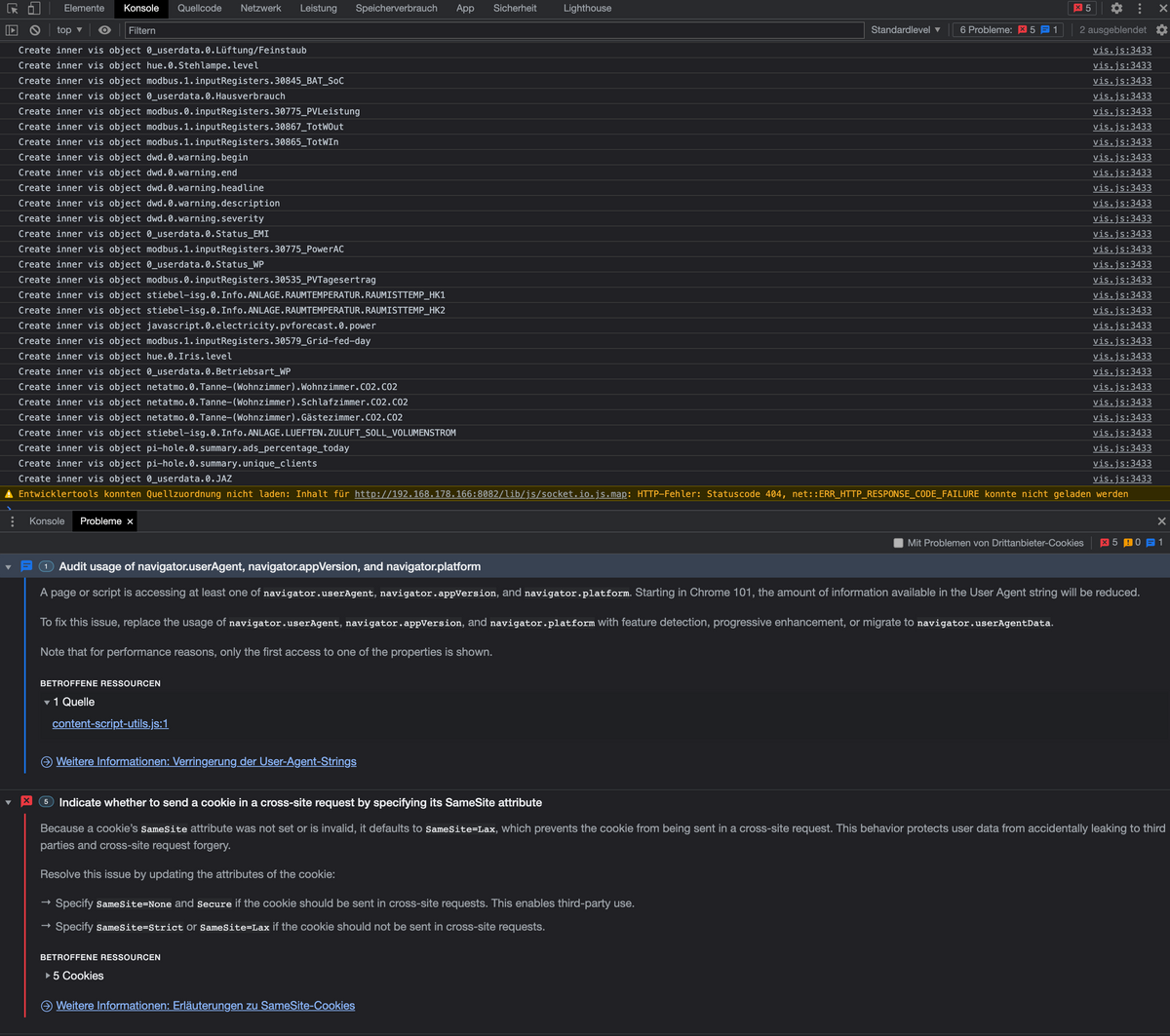The height and width of the screenshot is (1036, 1170).
Task: Create a live expression with the eye icon
Action: coord(105,30)
